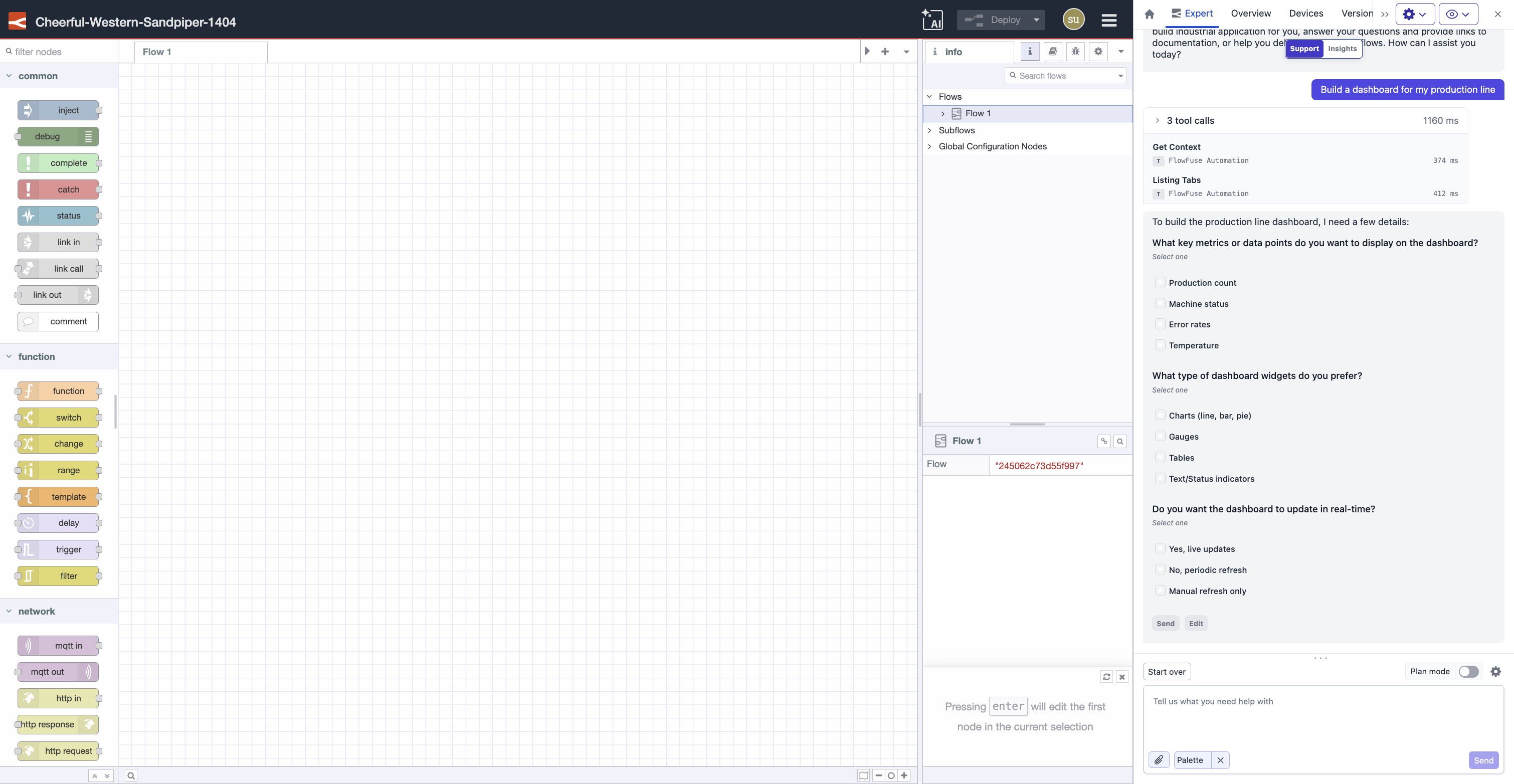
Task: Open the configuration nodes gear icon
Action: (1098, 52)
